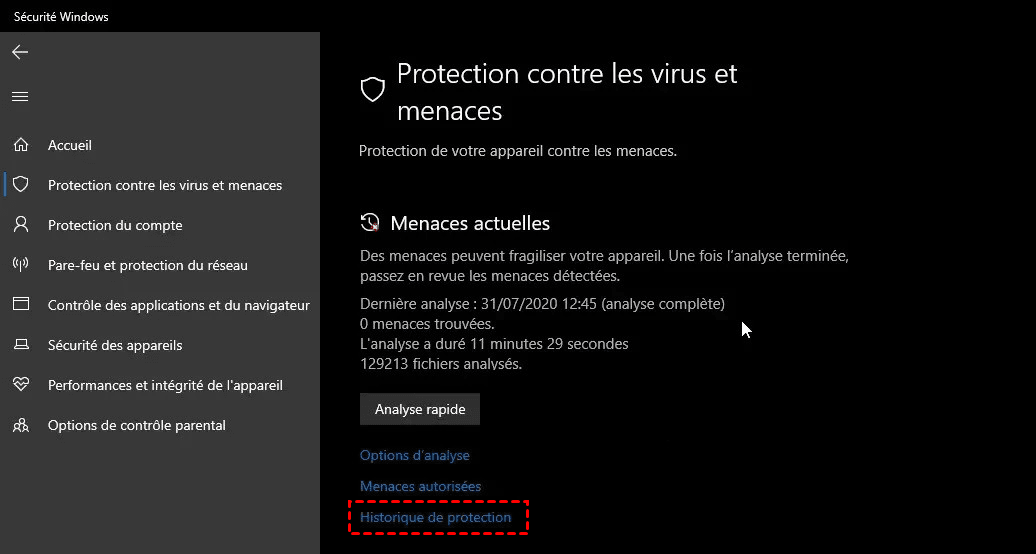Select Protection du compte menu item
1036x554 pixels.
[115, 225]
